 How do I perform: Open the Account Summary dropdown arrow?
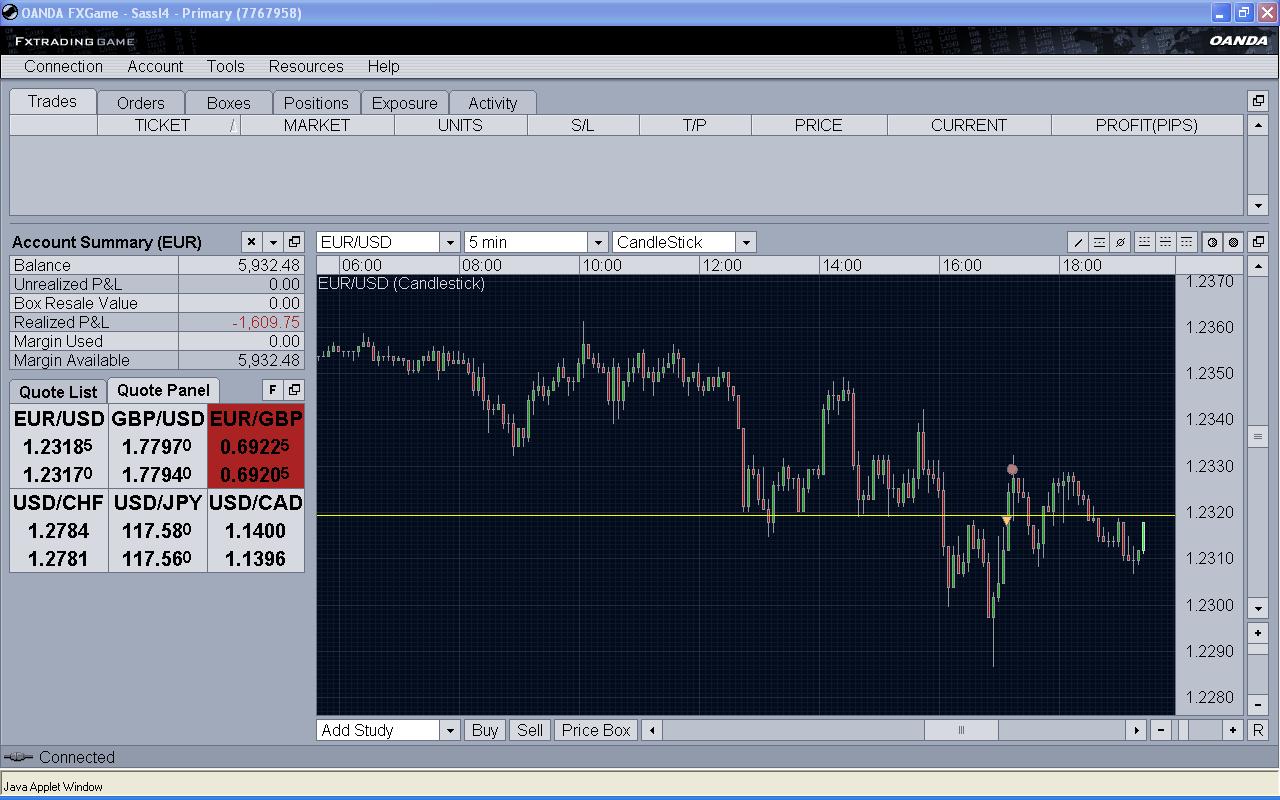pyautogui.click(x=272, y=242)
